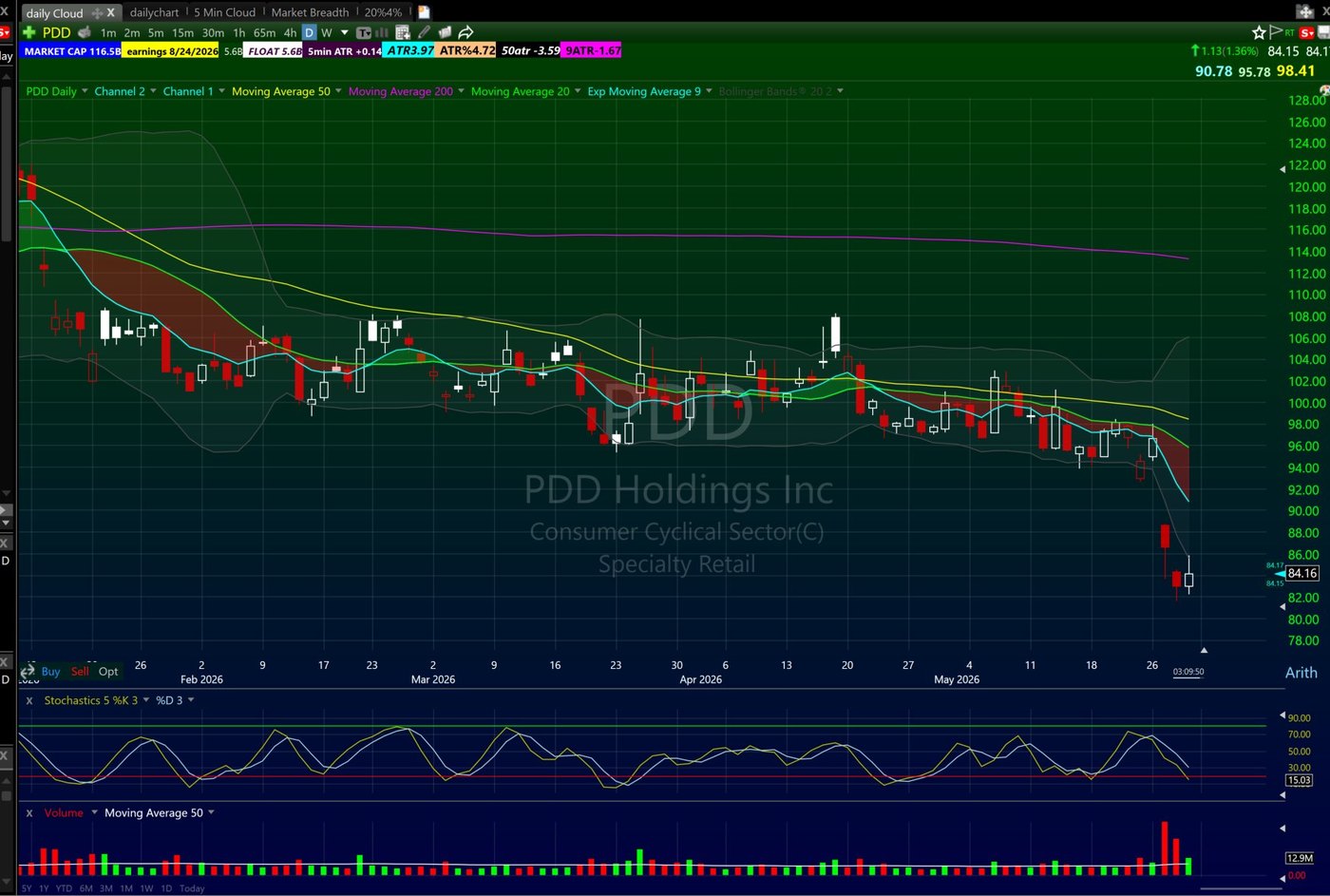Set chart range to 1W
Viewport: 1330px width, 896px height.
point(146,888)
